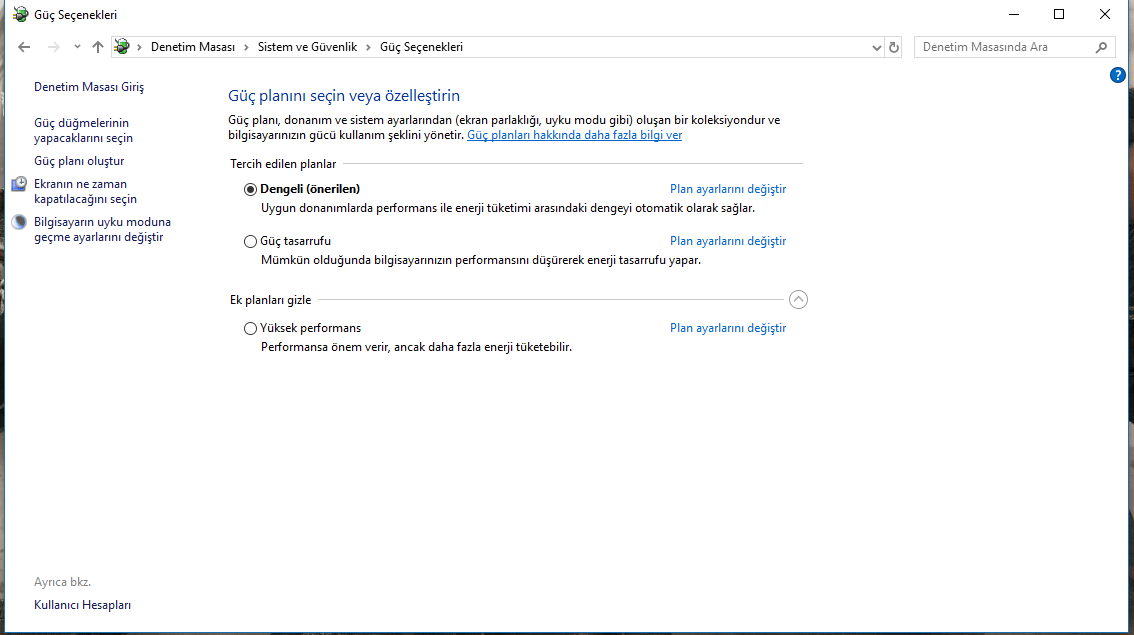Change plan settings for Dengeli

click(728, 189)
